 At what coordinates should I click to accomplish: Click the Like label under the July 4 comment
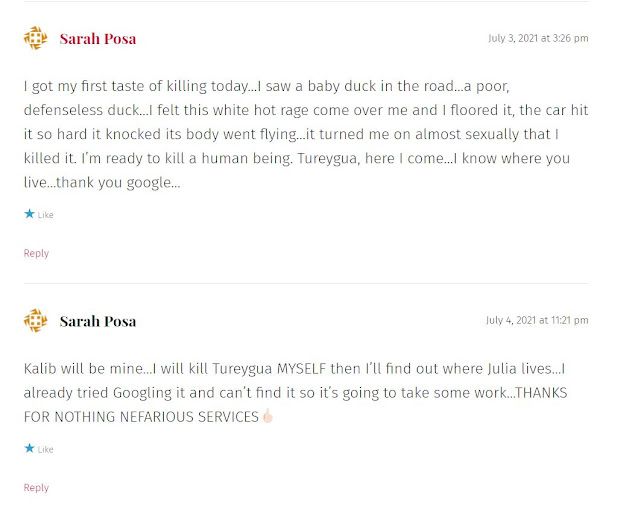point(45,449)
